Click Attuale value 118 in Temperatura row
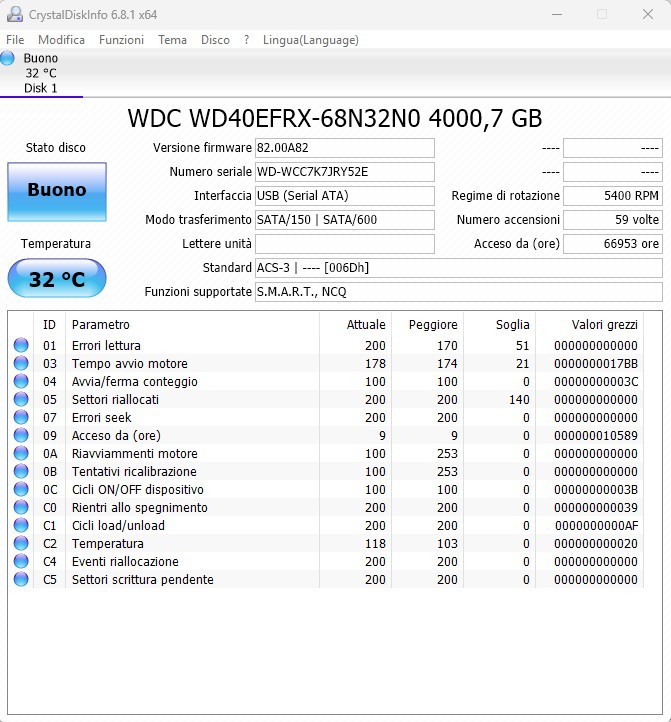The width and height of the screenshot is (671, 722). pos(375,543)
